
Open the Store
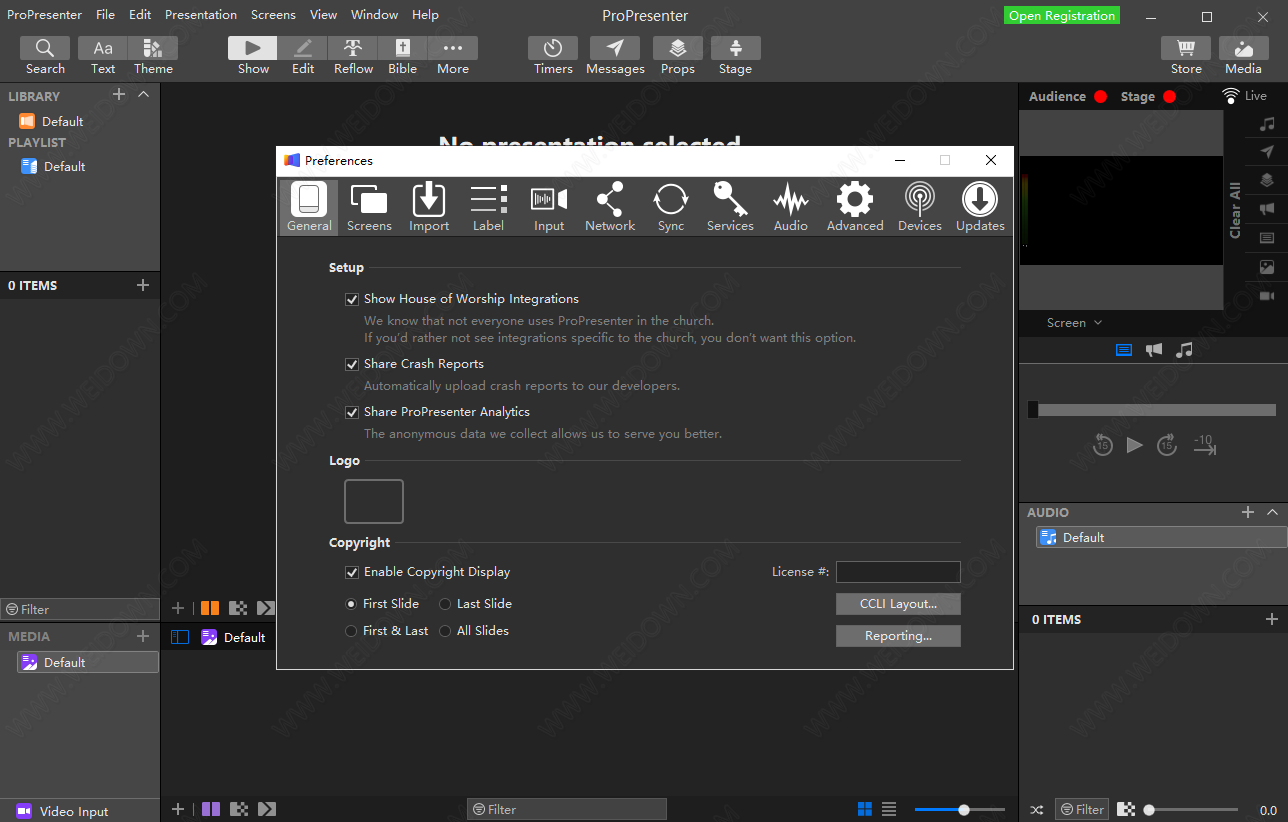click(1186, 56)
